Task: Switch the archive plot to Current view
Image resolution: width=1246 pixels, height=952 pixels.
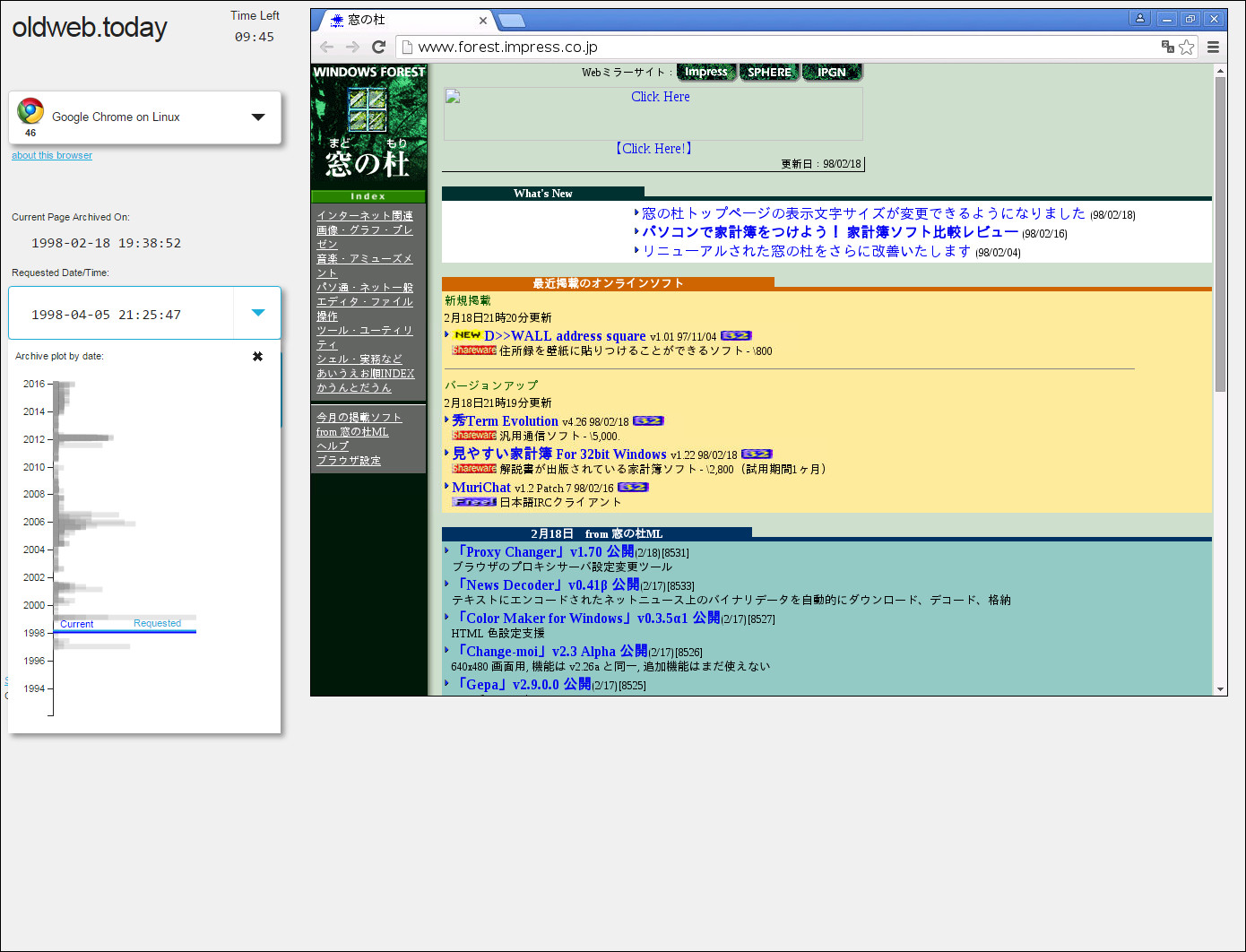Action: point(77,623)
